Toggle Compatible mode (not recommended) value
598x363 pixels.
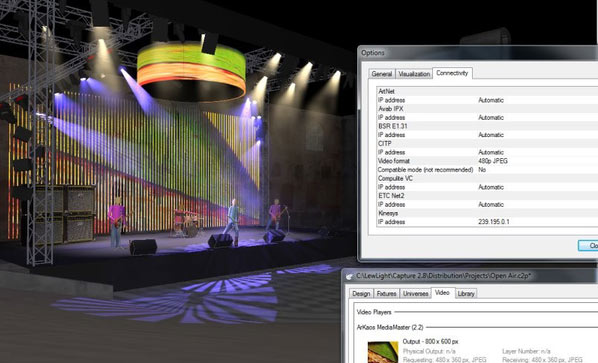pyautogui.click(x=482, y=170)
